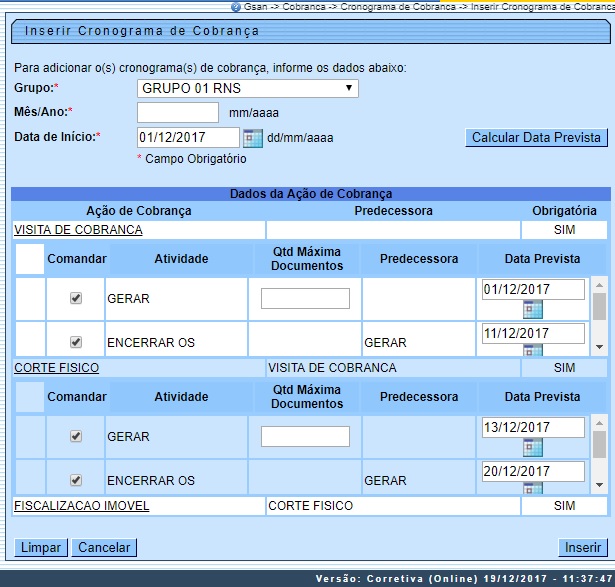This screenshot has width=615, height=587.
Task: Open calendar under Visita de Cobrança ENCERRAR OS date
Action: point(532,350)
